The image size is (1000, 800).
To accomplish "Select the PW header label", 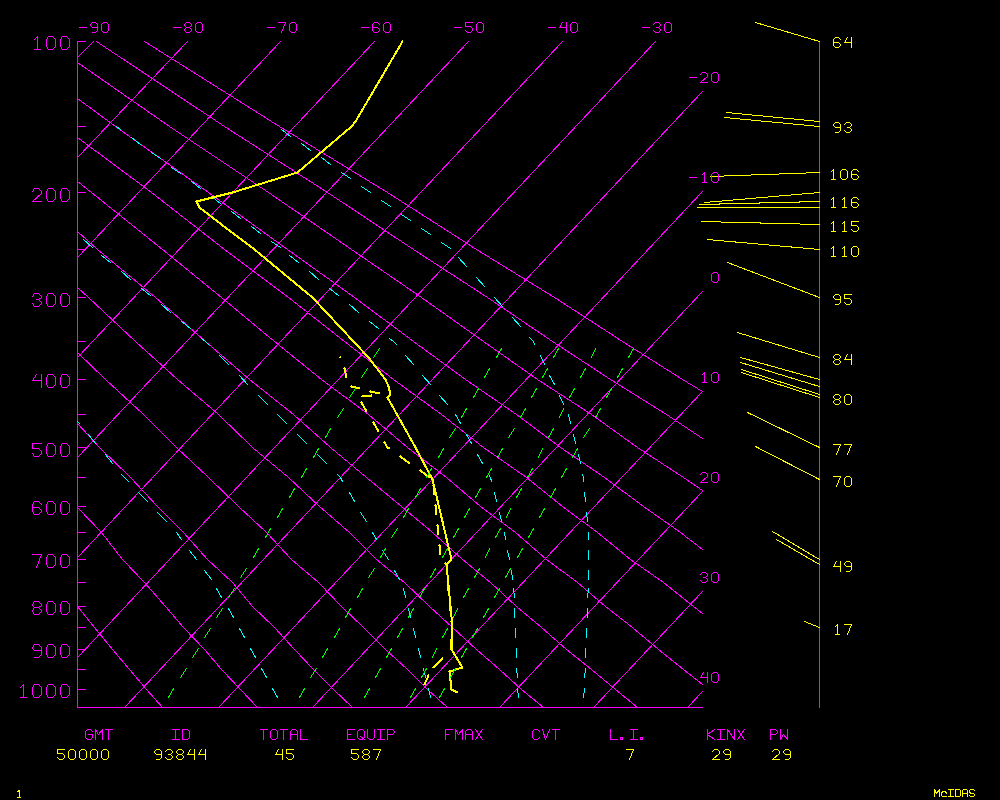I will point(779,735).
